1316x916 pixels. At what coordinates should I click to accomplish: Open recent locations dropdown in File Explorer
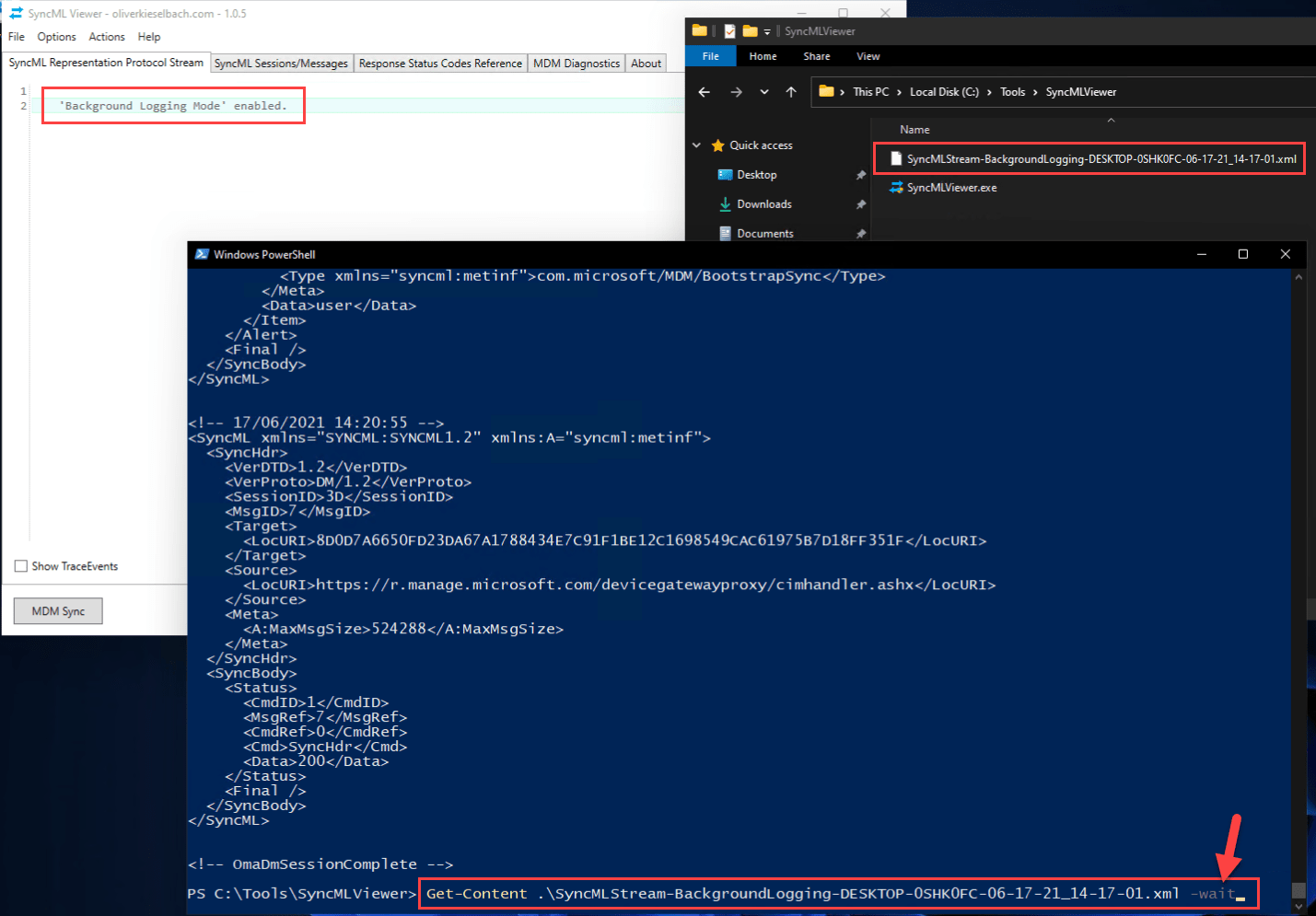coord(764,92)
